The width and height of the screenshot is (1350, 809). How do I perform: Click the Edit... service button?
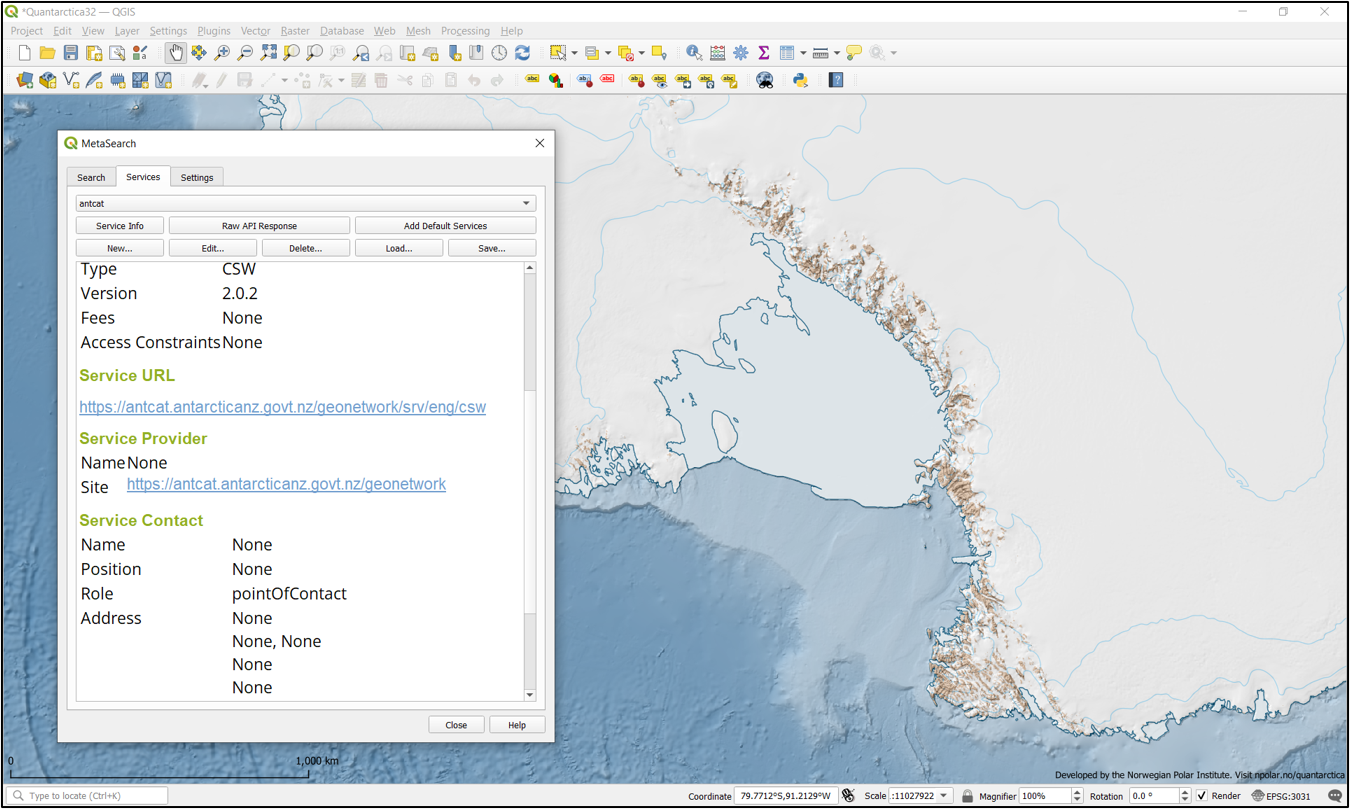click(213, 248)
